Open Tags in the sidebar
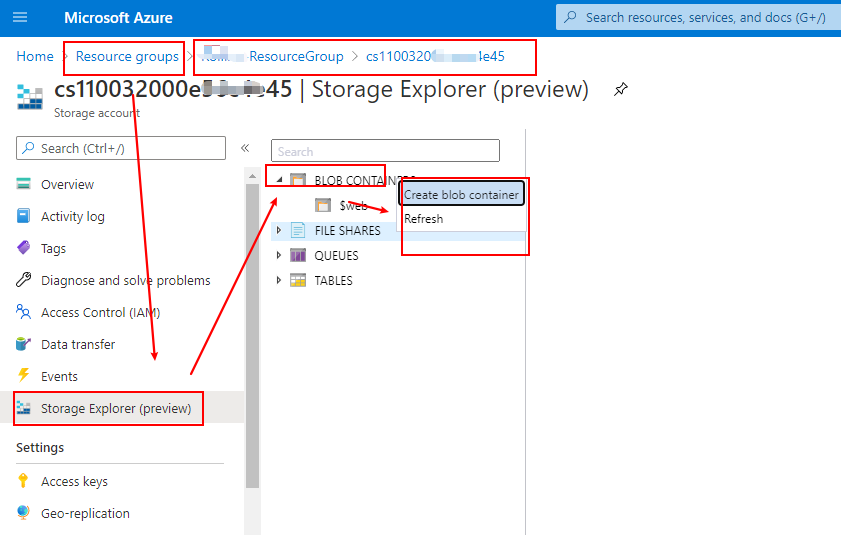Viewport: 841px width, 535px height. [53, 248]
